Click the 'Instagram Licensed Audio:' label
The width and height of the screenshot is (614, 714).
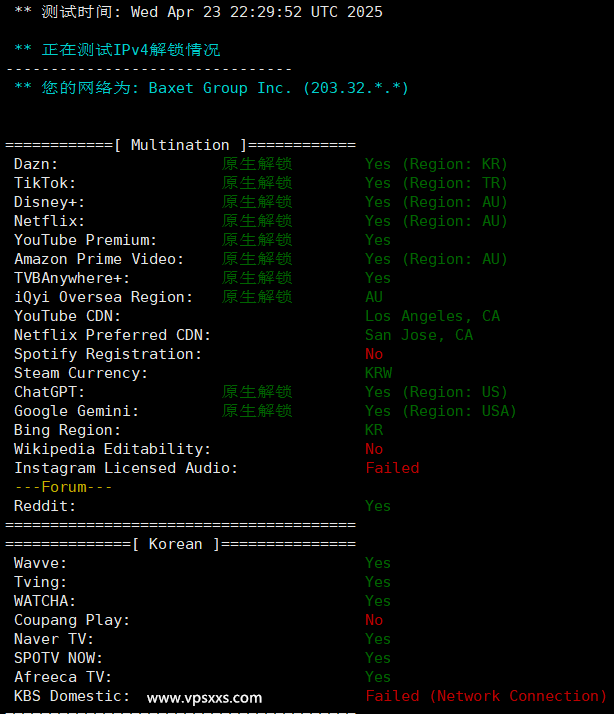(x=126, y=468)
